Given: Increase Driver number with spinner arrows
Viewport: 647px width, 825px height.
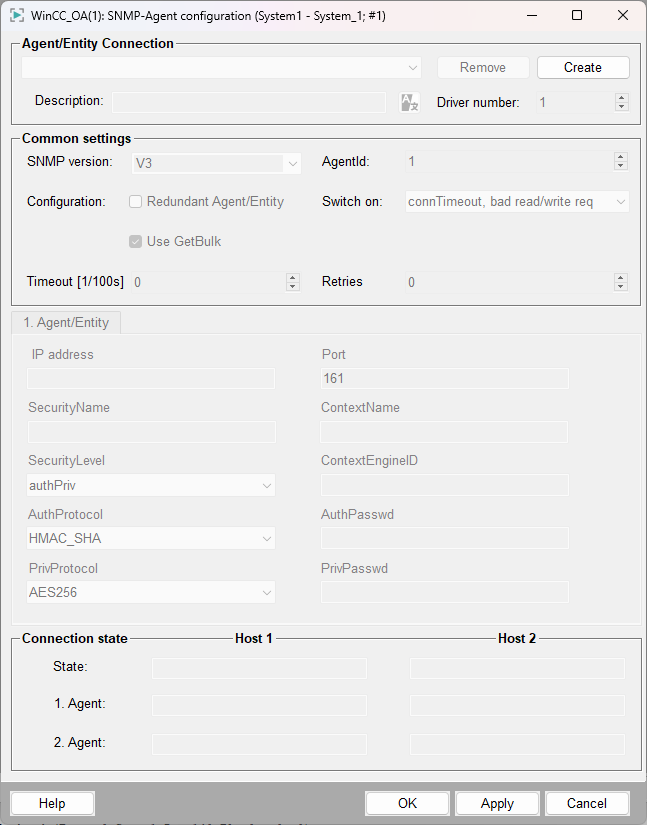Looking at the screenshot, I should 622,98.
